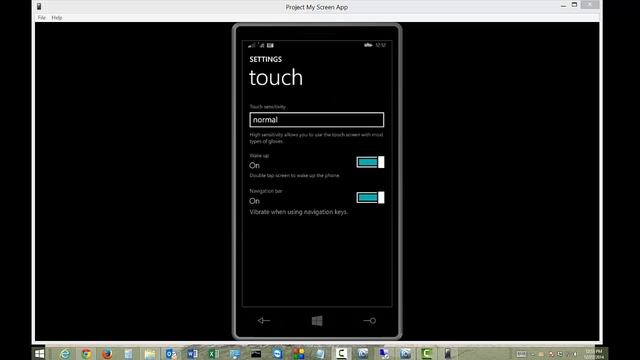Image resolution: width=640 pixels, height=360 pixels.
Task: Click the phone clock showing 12:12
Action: pyautogui.click(x=380, y=45)
